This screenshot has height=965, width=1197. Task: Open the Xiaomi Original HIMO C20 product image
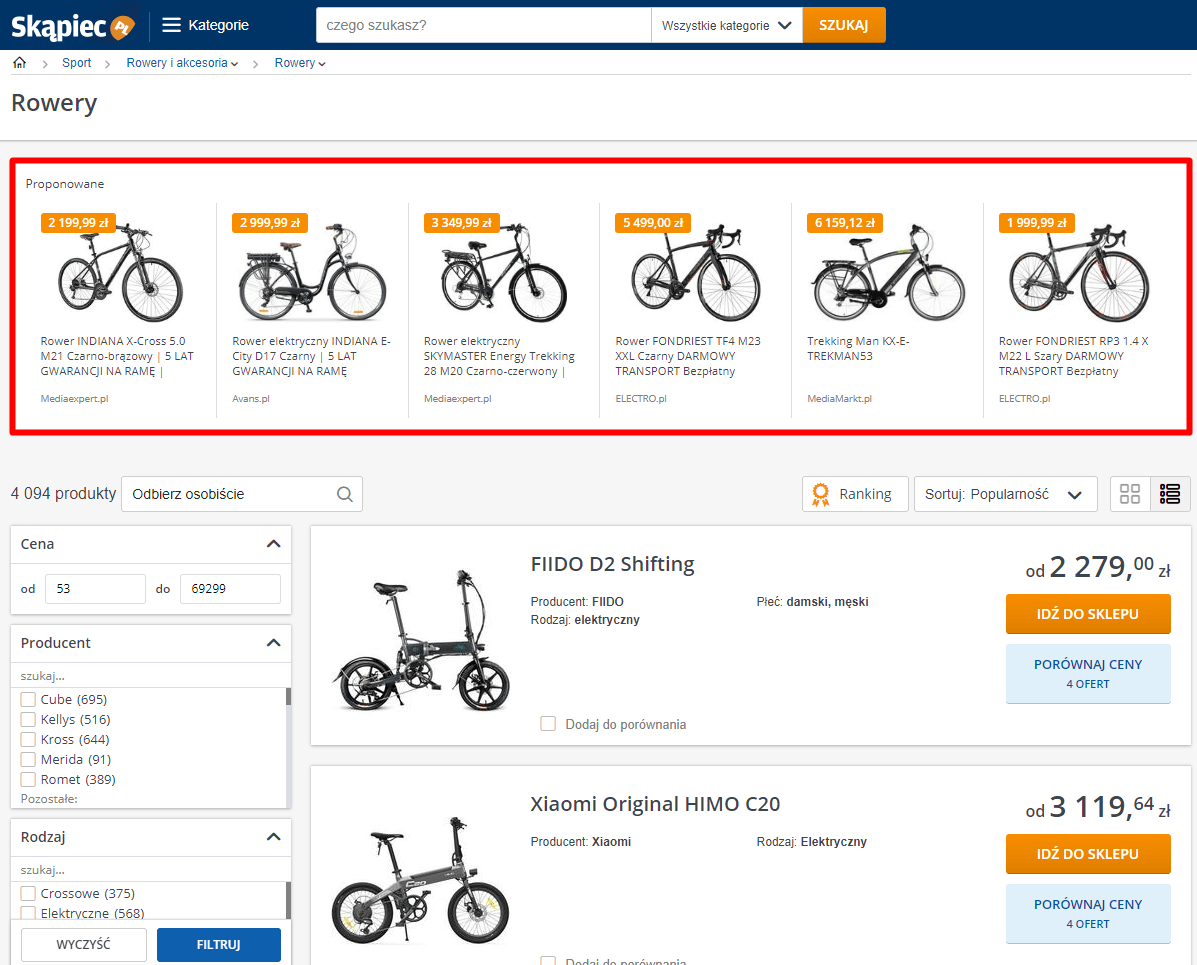421,879
